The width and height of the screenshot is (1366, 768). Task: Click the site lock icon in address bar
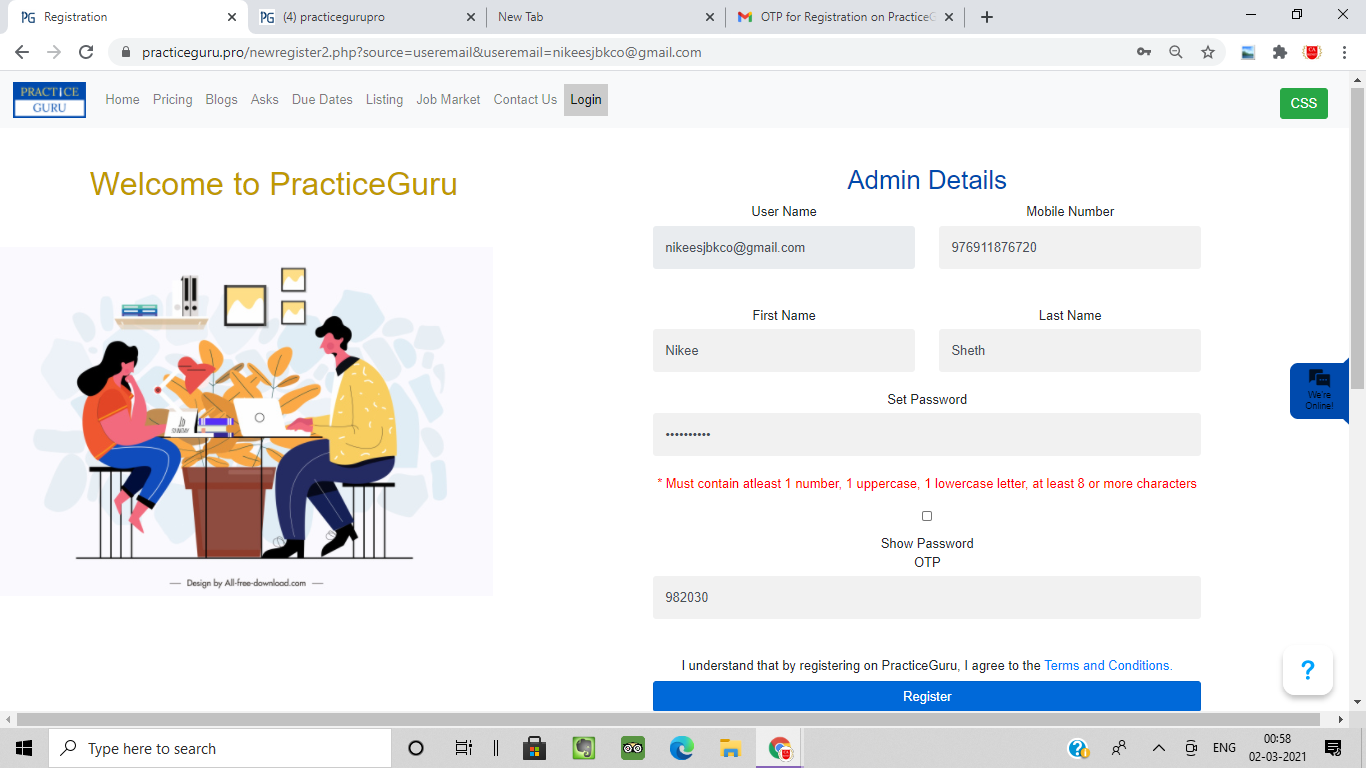125,52
